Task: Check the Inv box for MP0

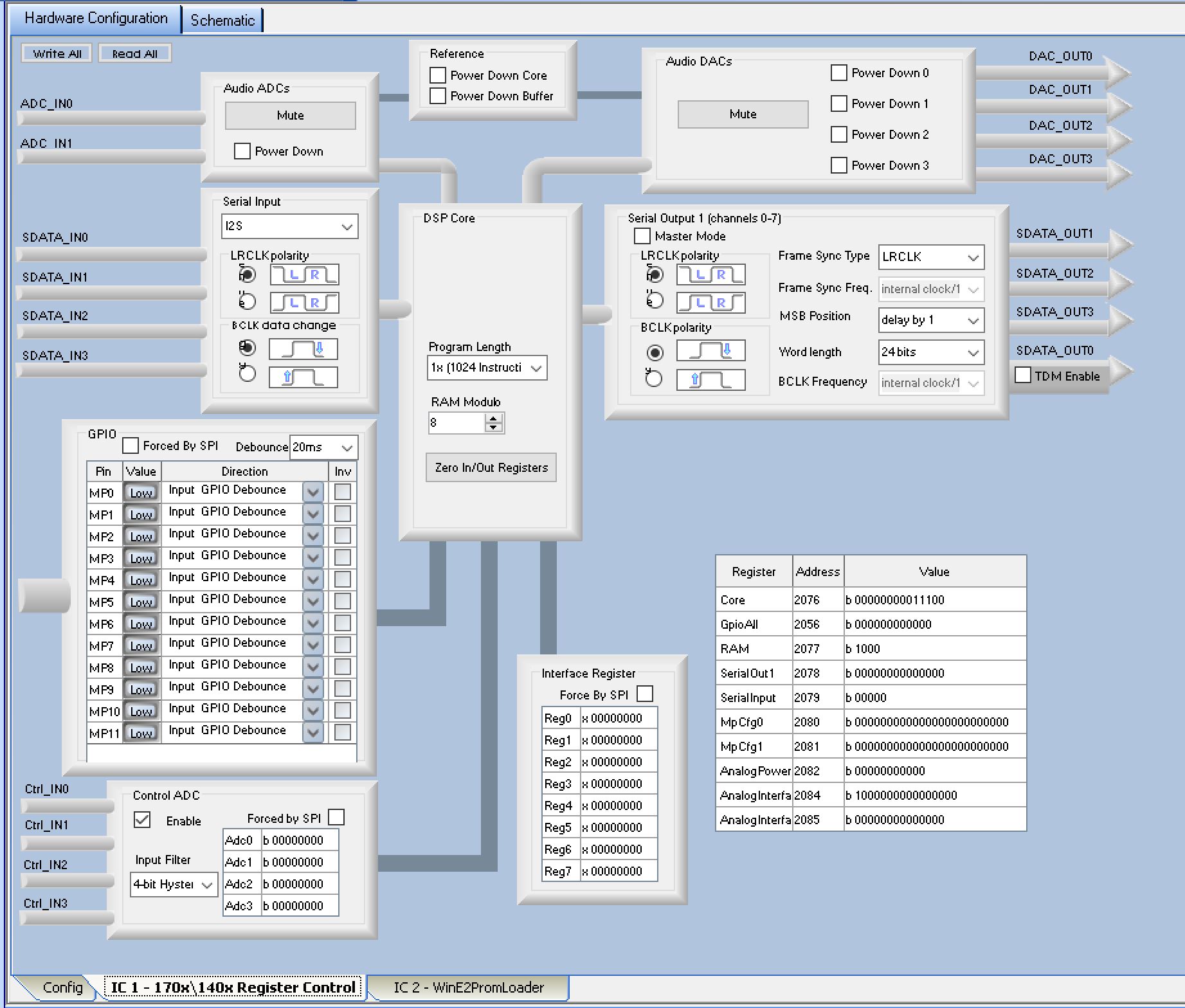Action: tap(343, 492)
